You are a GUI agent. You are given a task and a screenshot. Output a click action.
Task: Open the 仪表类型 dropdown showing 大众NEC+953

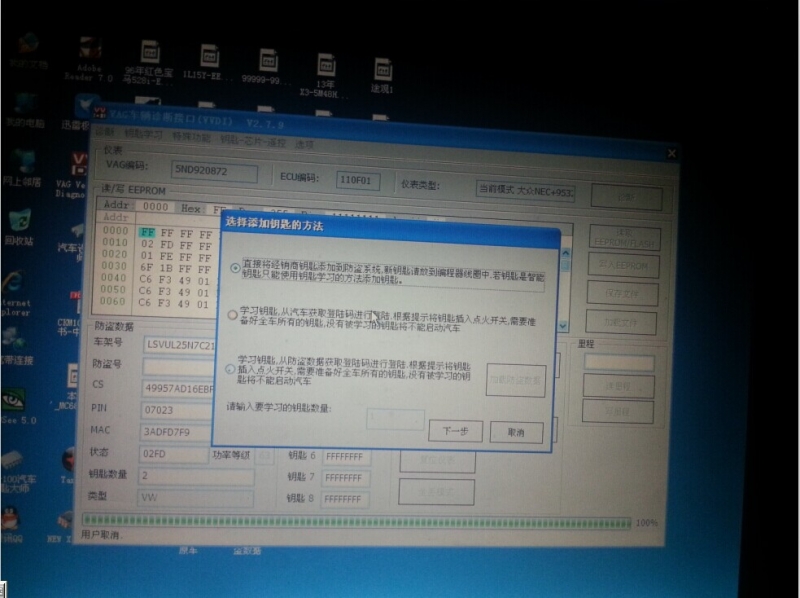pos(526,191)
